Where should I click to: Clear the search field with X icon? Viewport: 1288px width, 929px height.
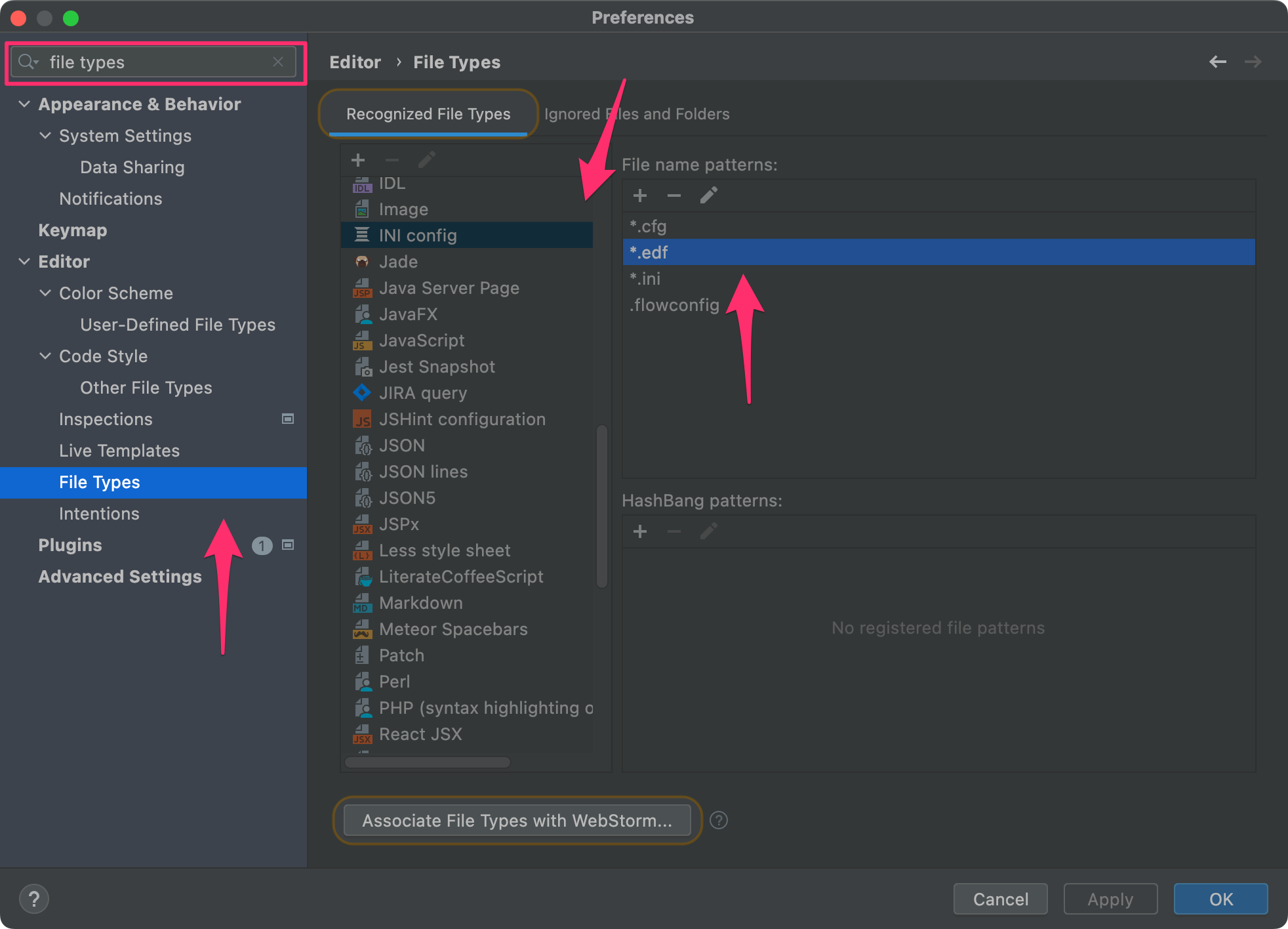click(x=278, y=62)
